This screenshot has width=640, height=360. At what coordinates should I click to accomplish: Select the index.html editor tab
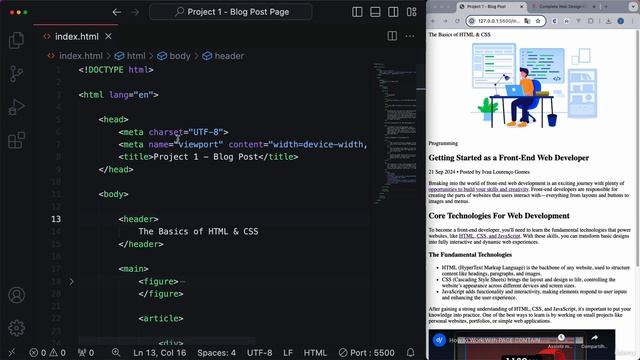point(76,36)
